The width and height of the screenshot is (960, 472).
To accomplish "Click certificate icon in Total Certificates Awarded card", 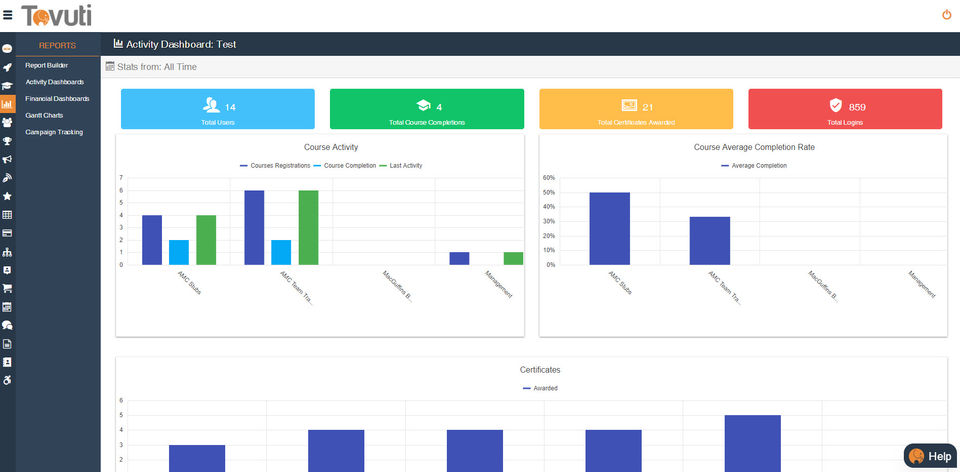I will [629, 105].
